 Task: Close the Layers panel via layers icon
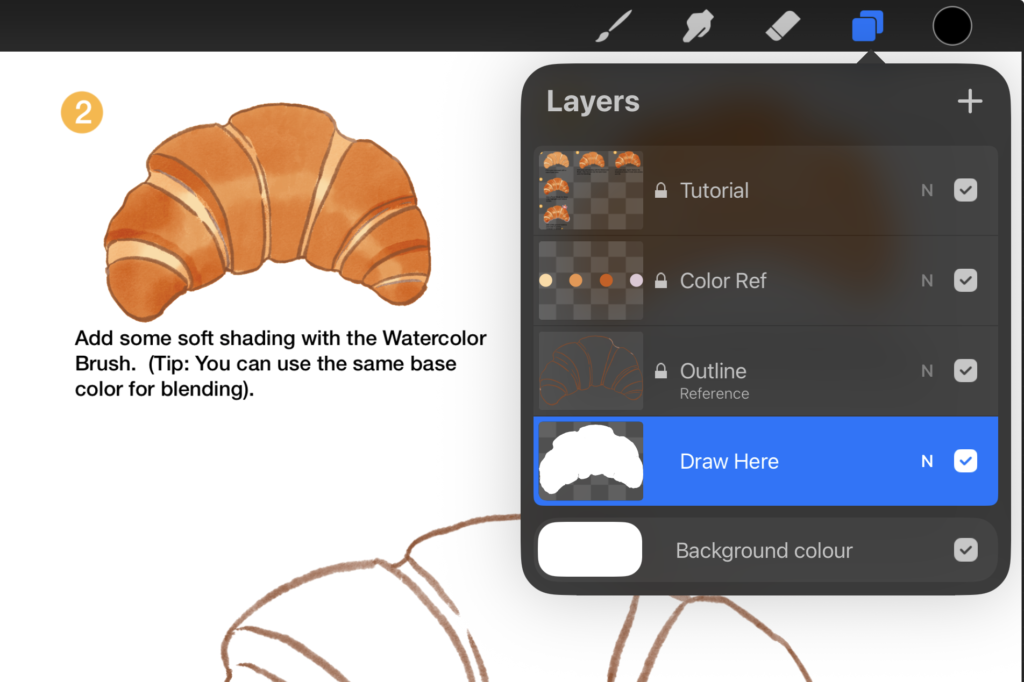867,27
